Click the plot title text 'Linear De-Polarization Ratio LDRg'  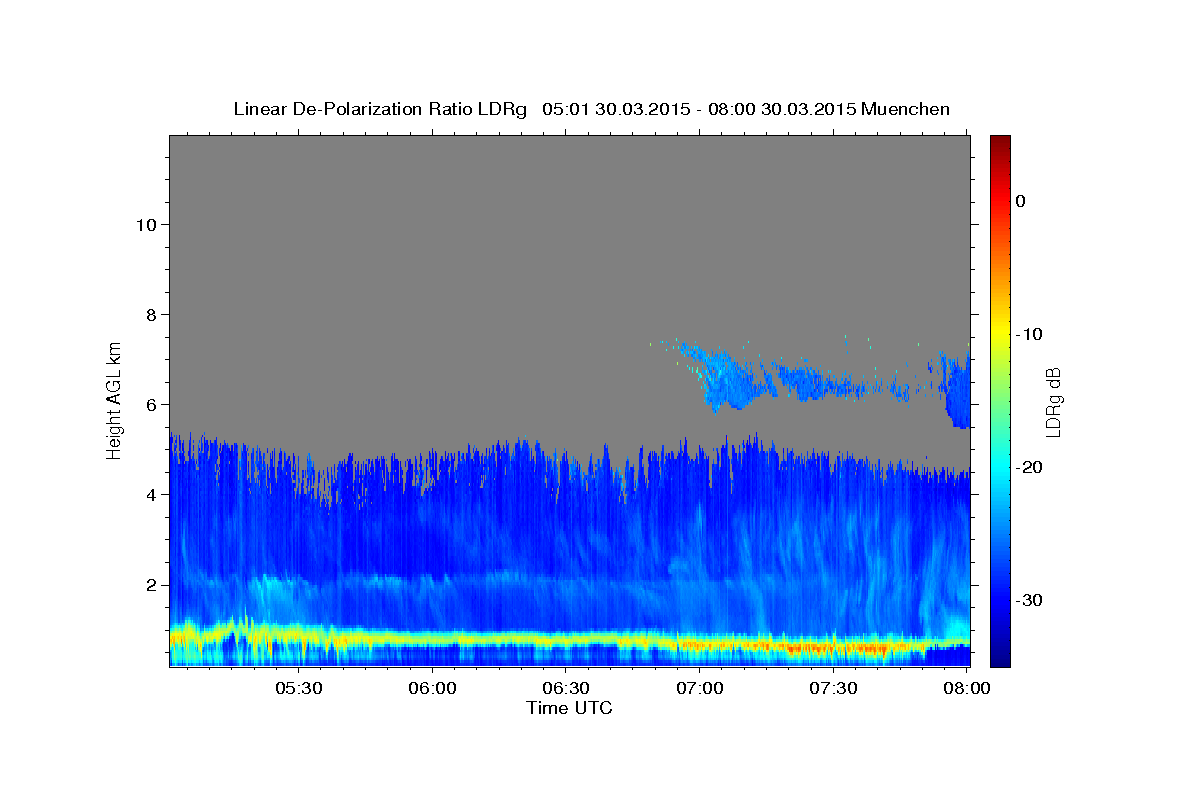[379, 109]
